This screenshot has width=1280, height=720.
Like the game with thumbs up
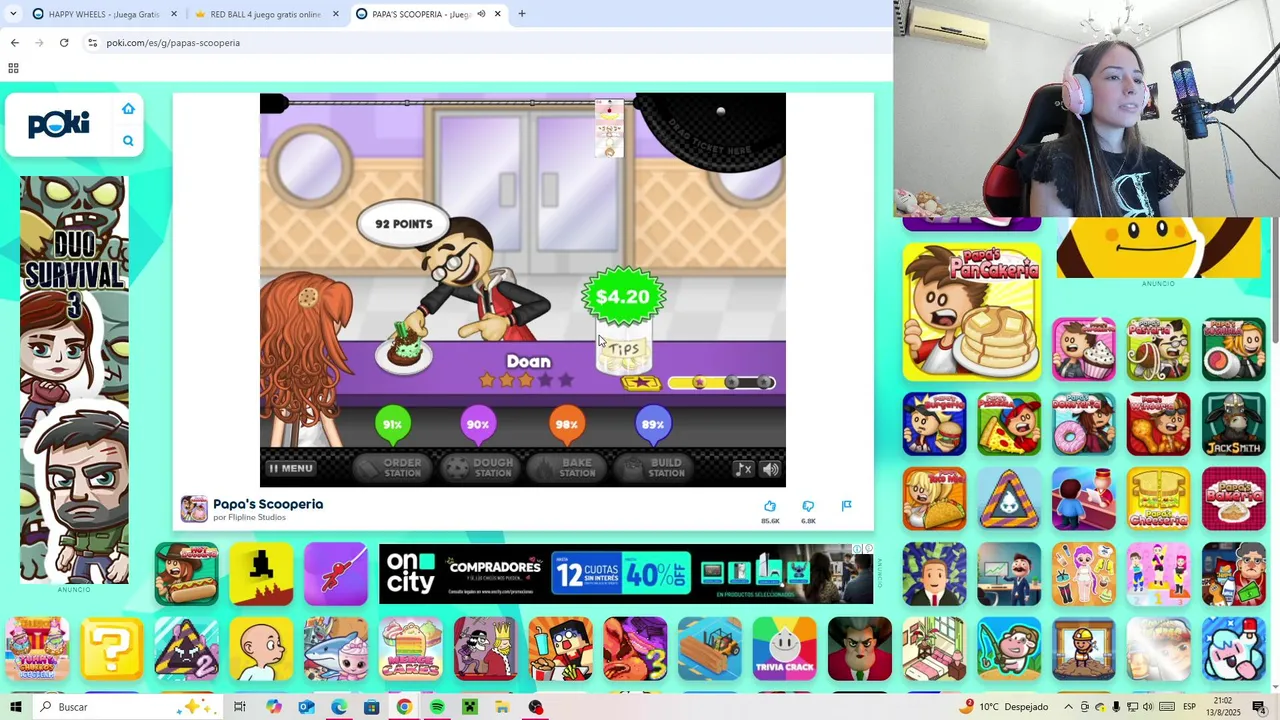tap(770, 507)
